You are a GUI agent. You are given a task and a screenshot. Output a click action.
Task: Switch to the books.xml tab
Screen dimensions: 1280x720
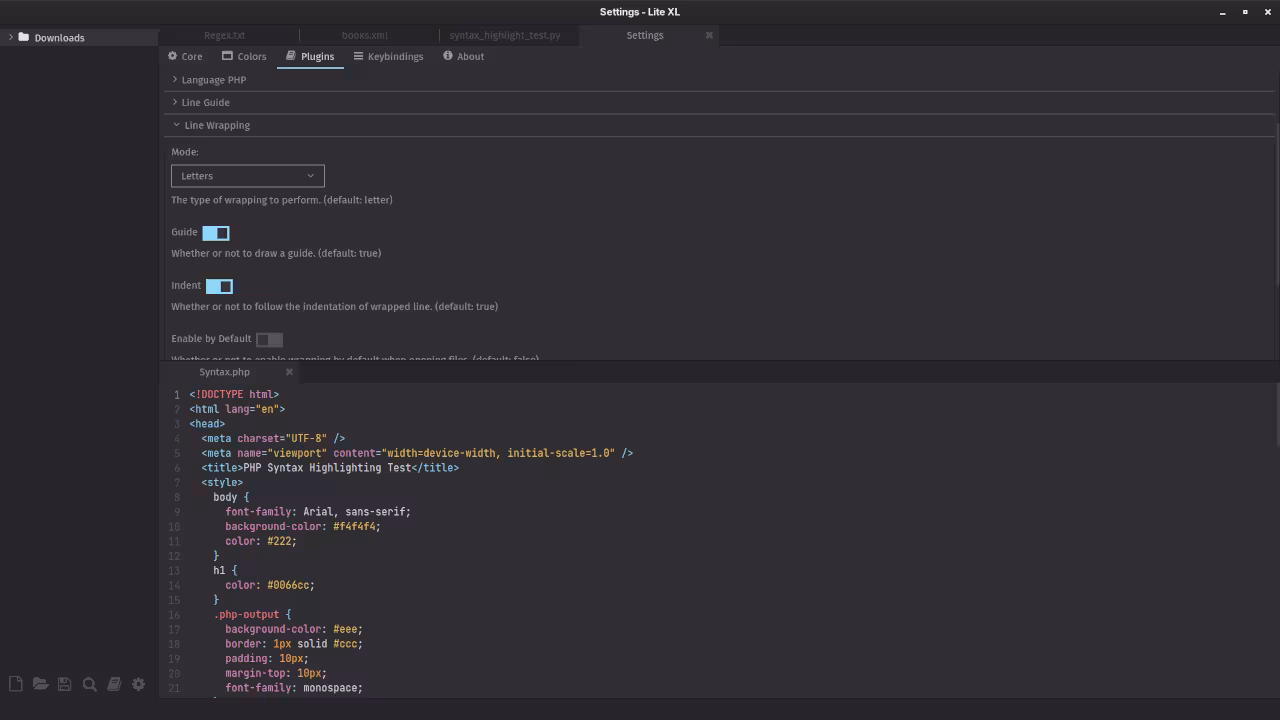364,35
